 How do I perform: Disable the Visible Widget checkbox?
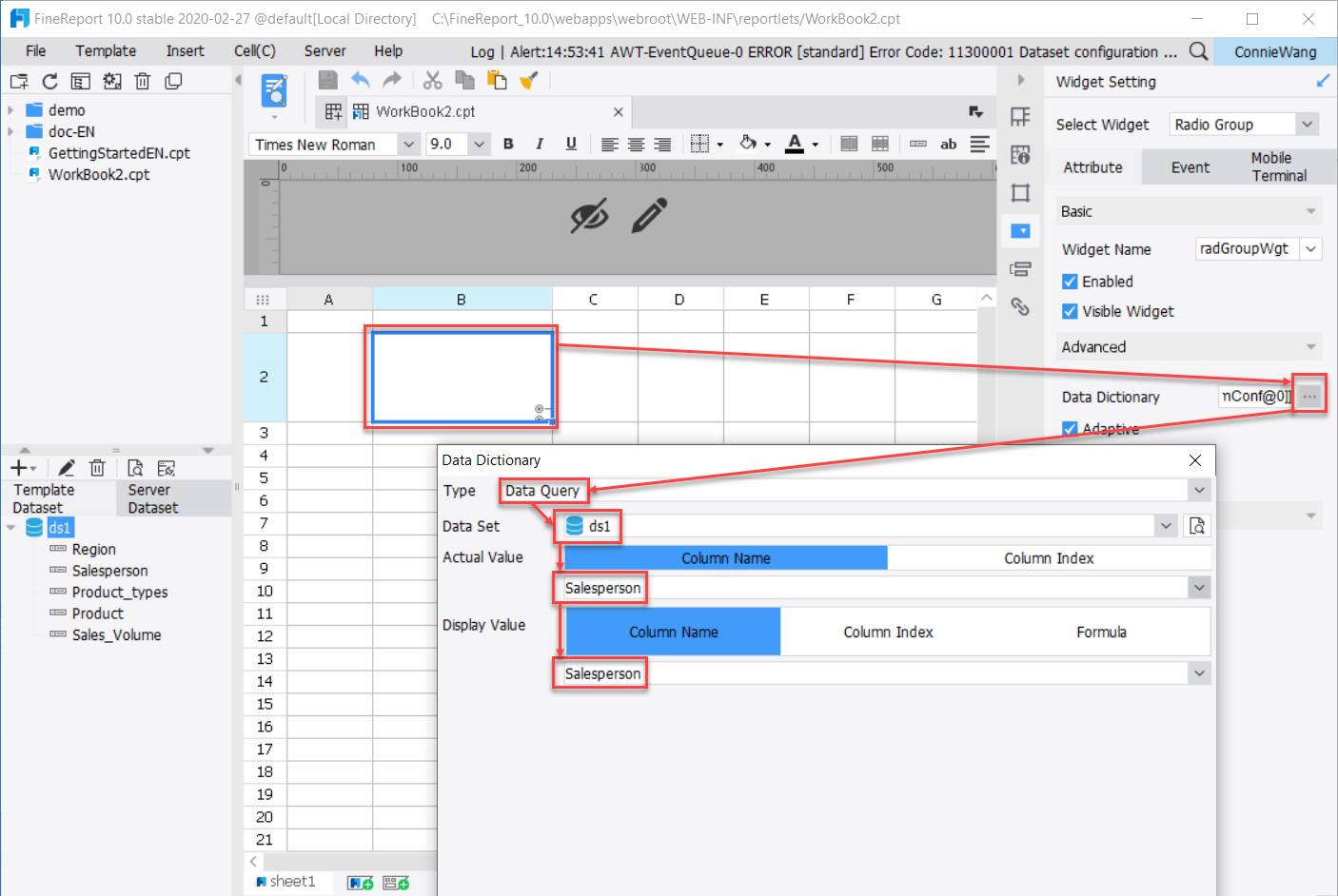(1069, 311)
